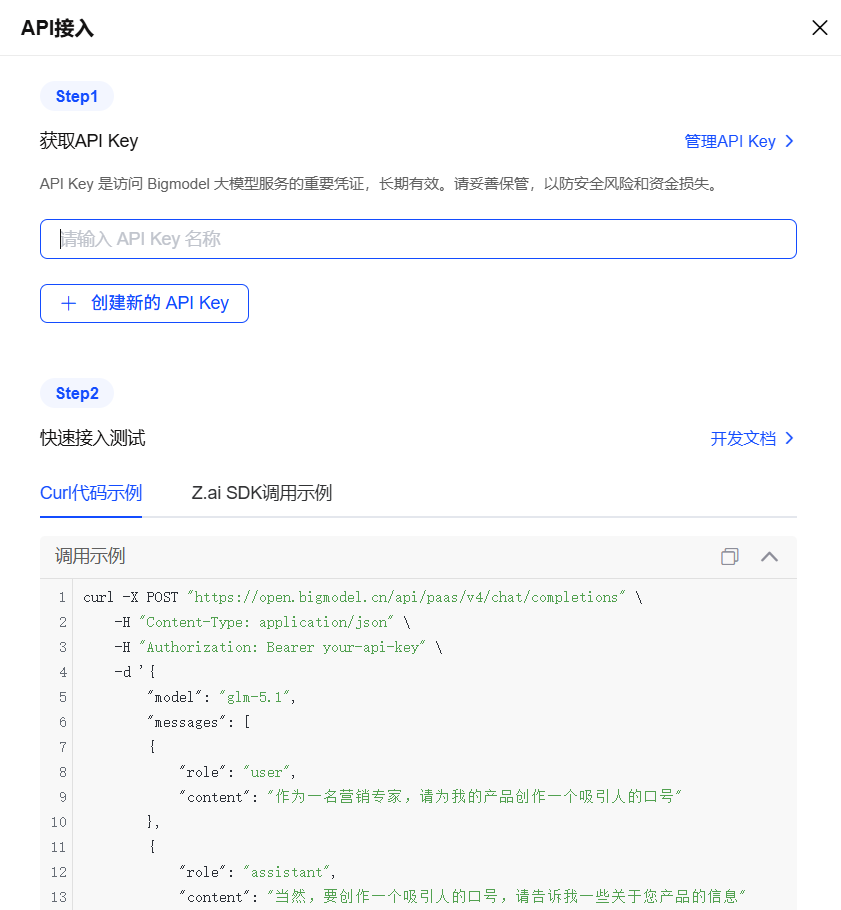Switch to Curl代码示例 tab
The image size is (841, 910).
click(91, 493)
